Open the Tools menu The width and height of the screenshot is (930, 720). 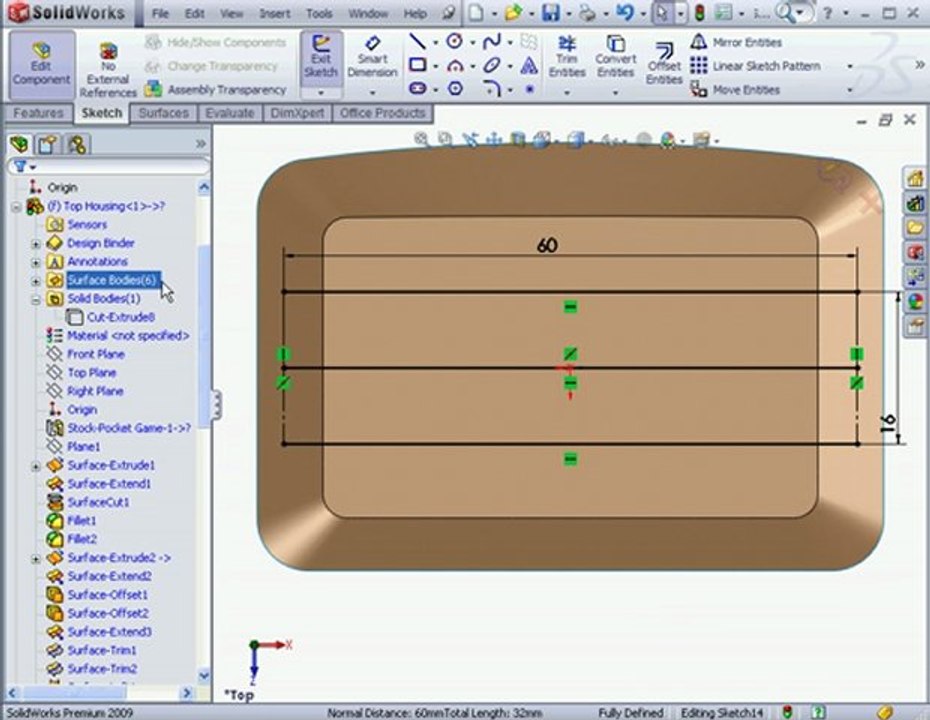[x=319, y=13]
